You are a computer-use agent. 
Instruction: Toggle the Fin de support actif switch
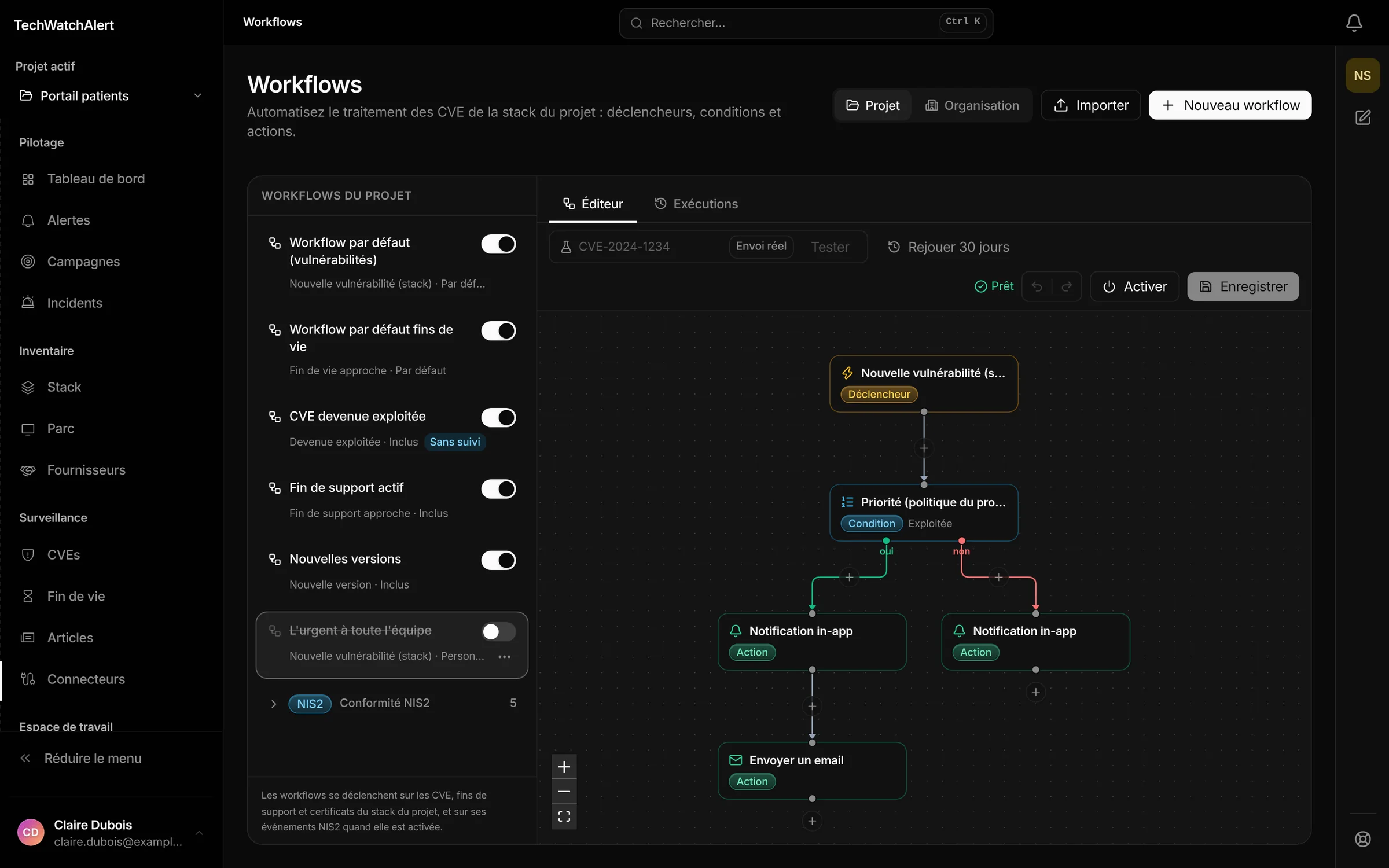pyautogui.click(x=498, y=489)
